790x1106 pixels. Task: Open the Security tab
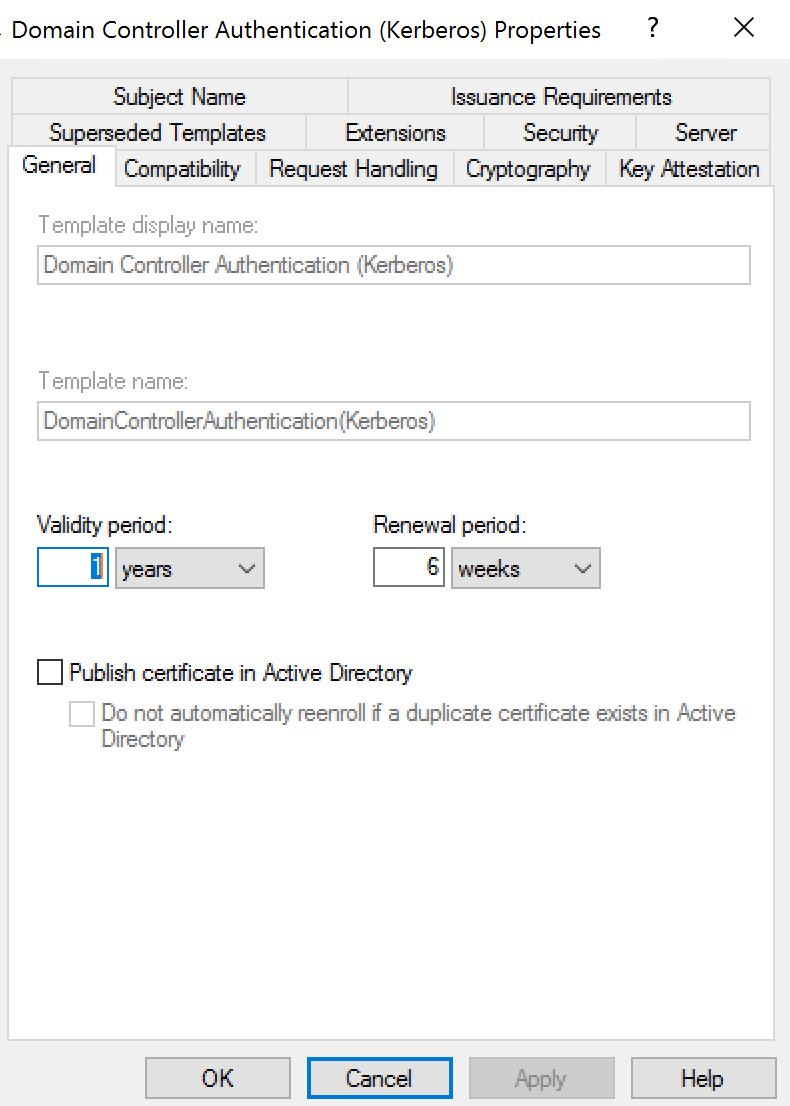pyautogui.click(x=560, y=133)
